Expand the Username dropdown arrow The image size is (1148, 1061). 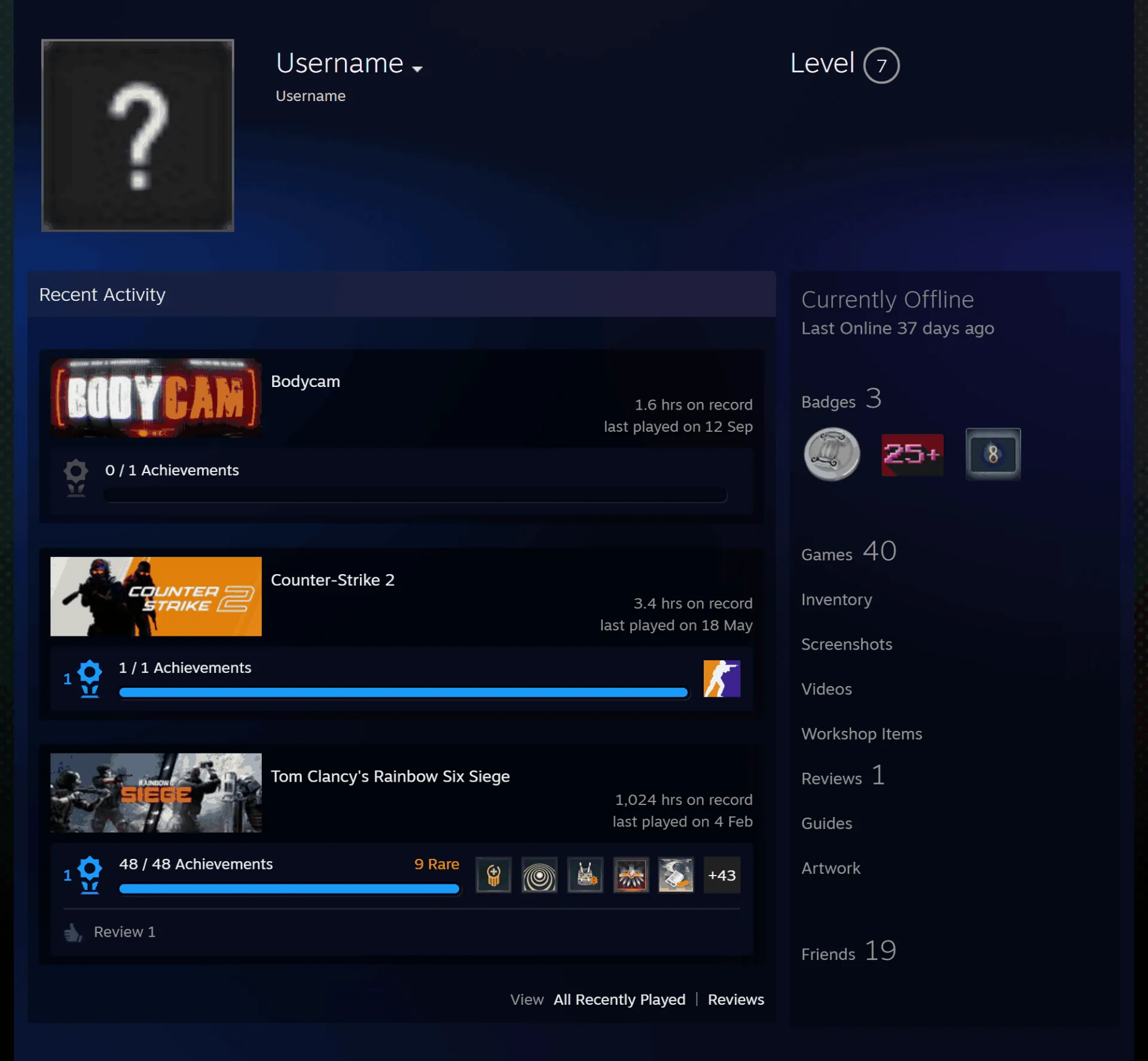(x=417, y=69)
